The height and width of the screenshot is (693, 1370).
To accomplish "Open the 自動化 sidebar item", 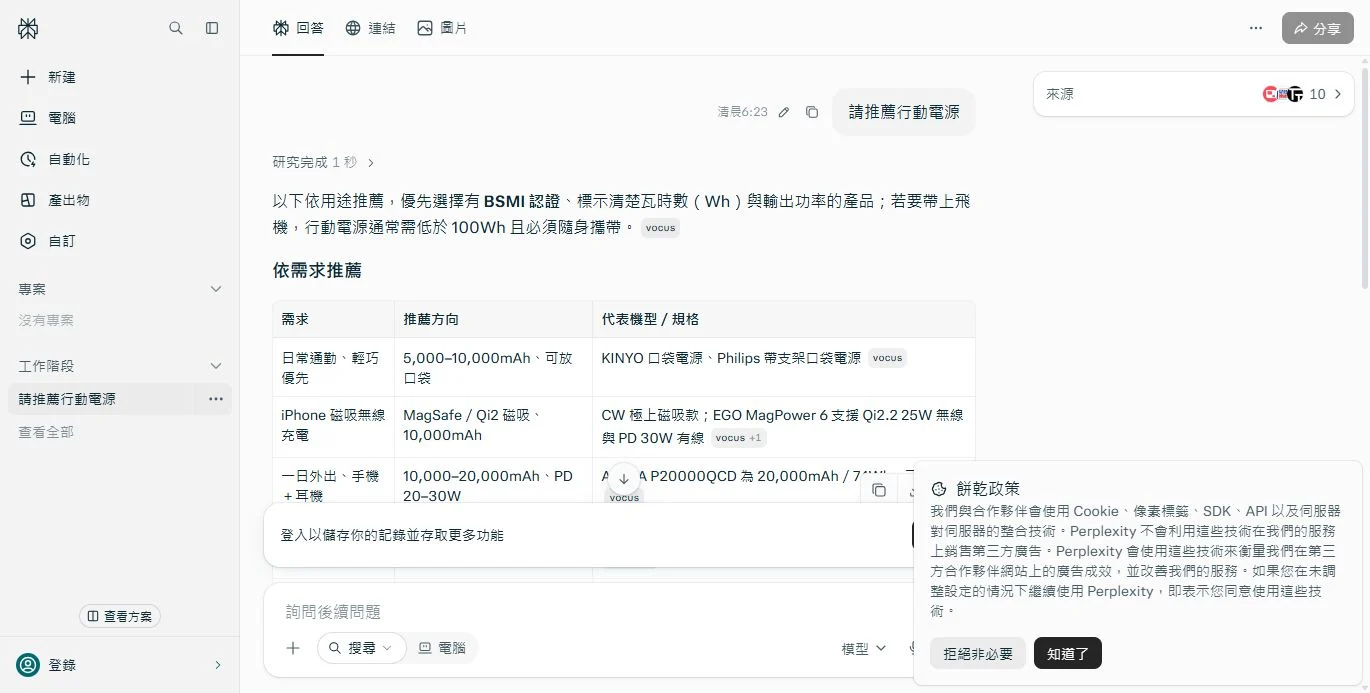I will pos(120,159).
